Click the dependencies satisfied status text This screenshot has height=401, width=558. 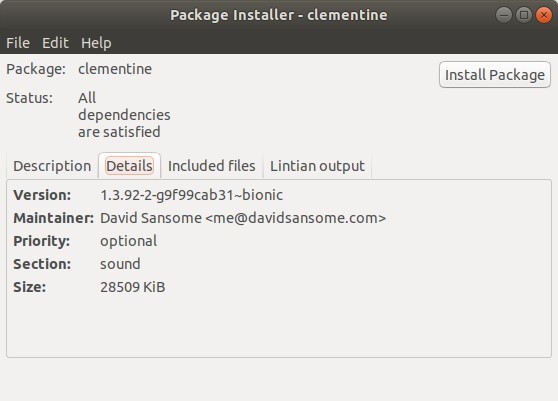tap(124, 115)
